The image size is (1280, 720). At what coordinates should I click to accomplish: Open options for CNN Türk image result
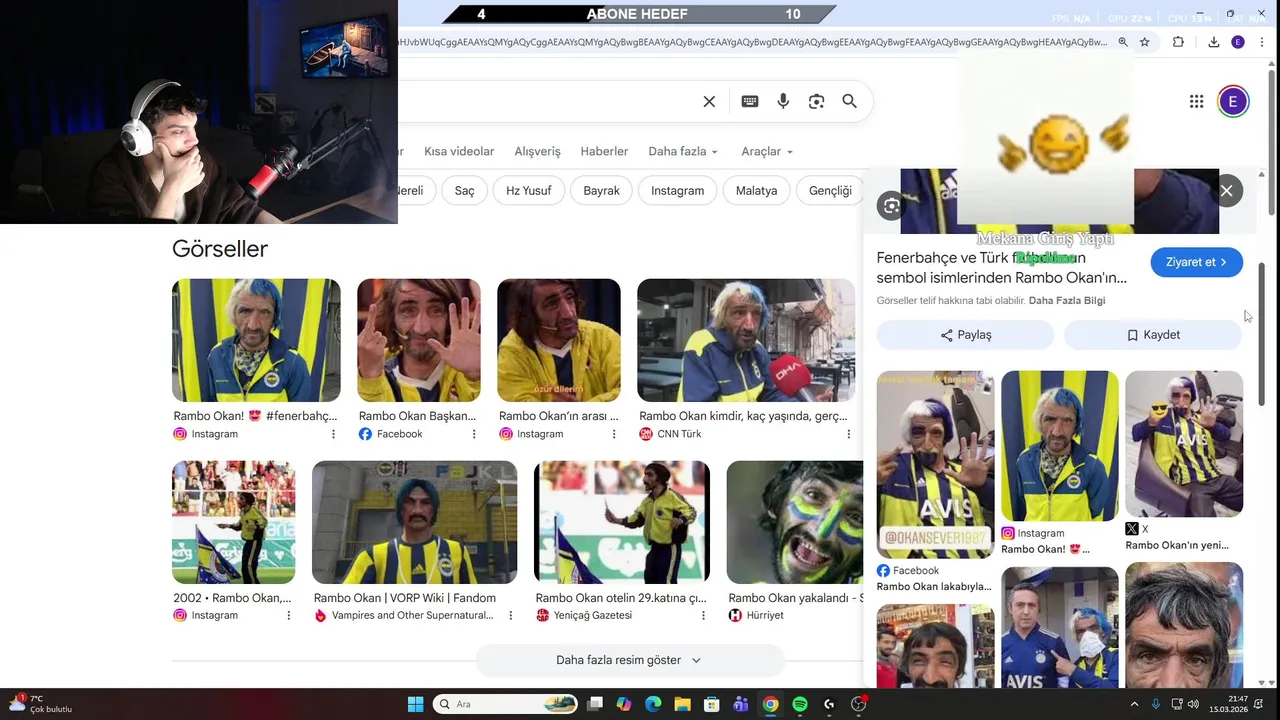pyautogui.click(x=848, y=434)
